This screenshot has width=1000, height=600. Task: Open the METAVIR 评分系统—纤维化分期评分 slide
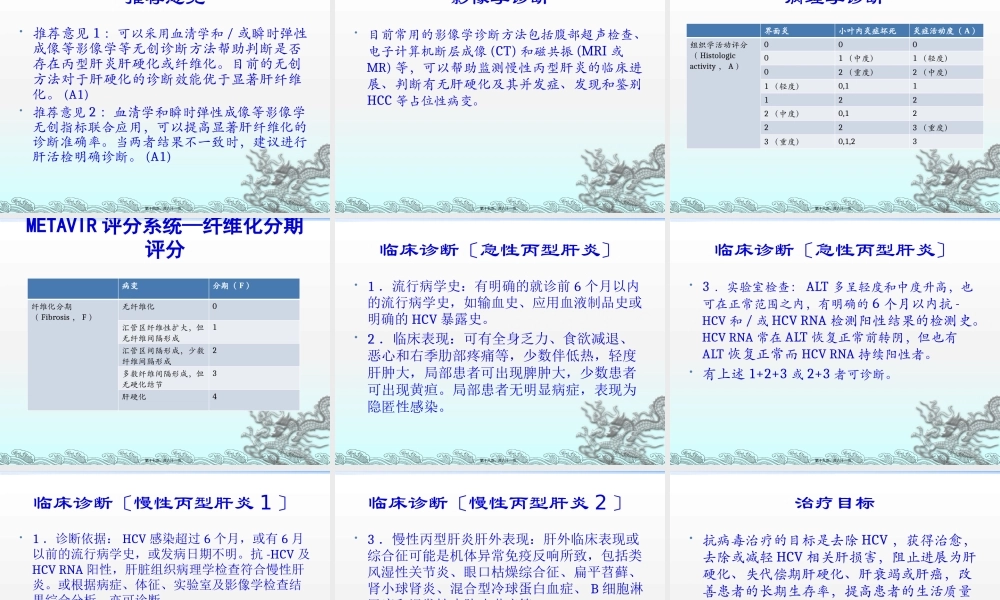(165, 340)
